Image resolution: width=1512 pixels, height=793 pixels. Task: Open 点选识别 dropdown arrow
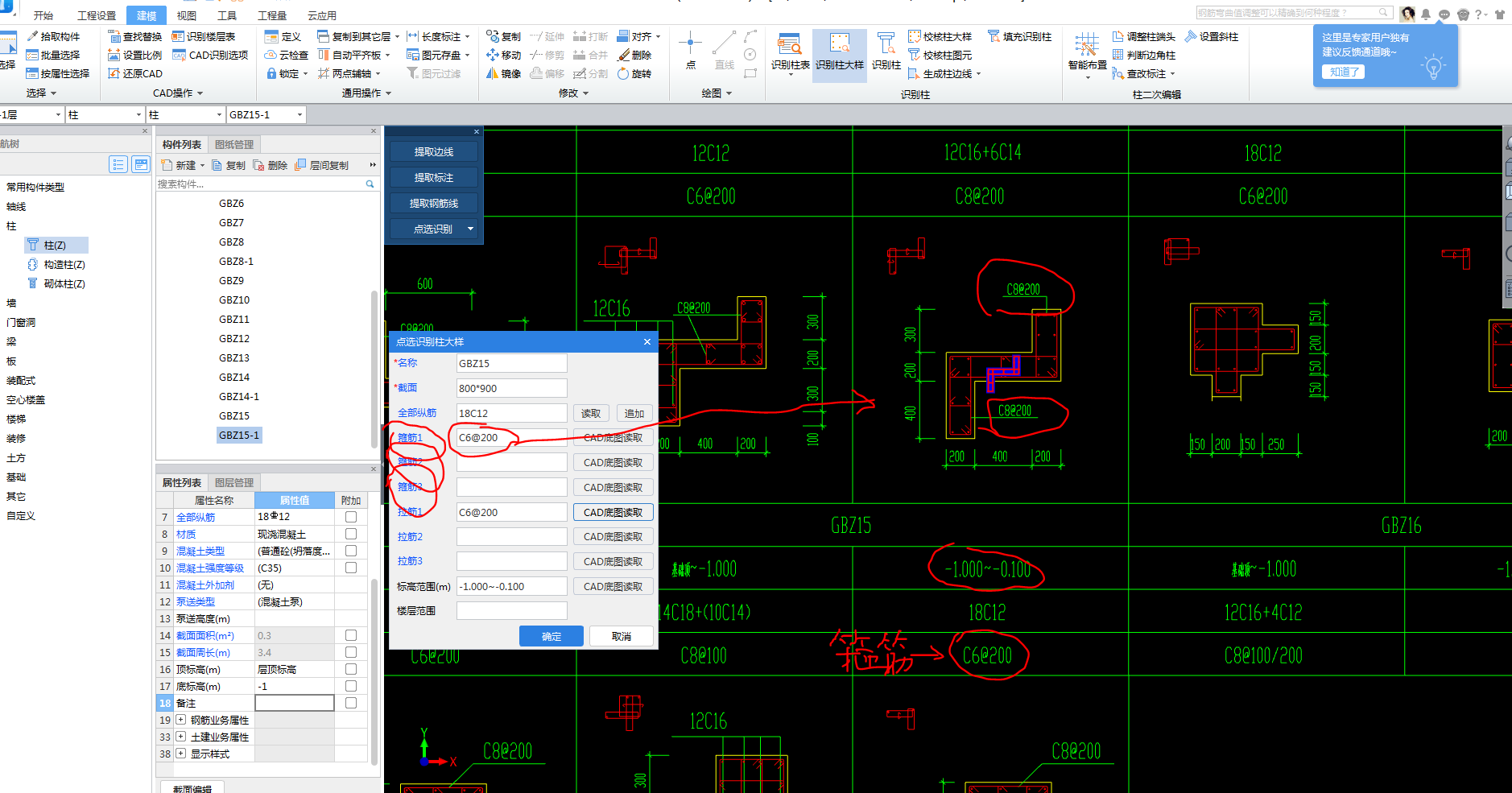click(x=470, y=229)
